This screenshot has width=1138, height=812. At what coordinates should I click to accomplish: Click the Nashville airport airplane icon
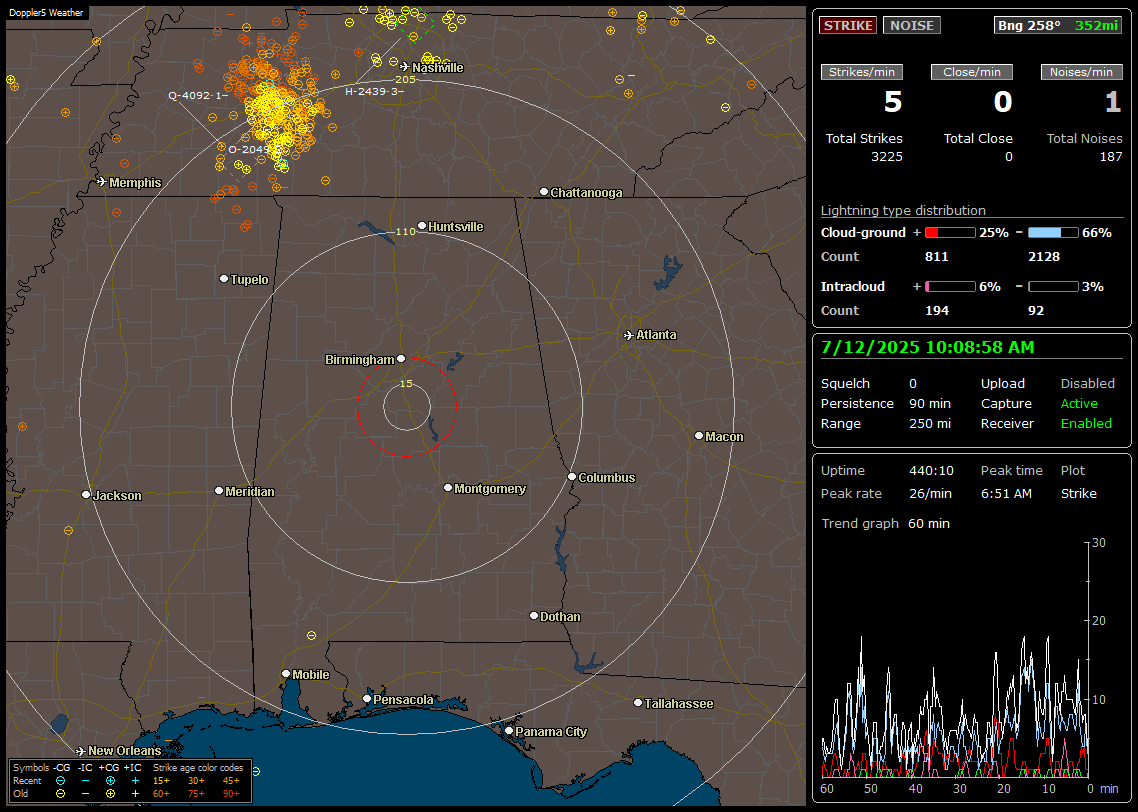tap(405, 67)
